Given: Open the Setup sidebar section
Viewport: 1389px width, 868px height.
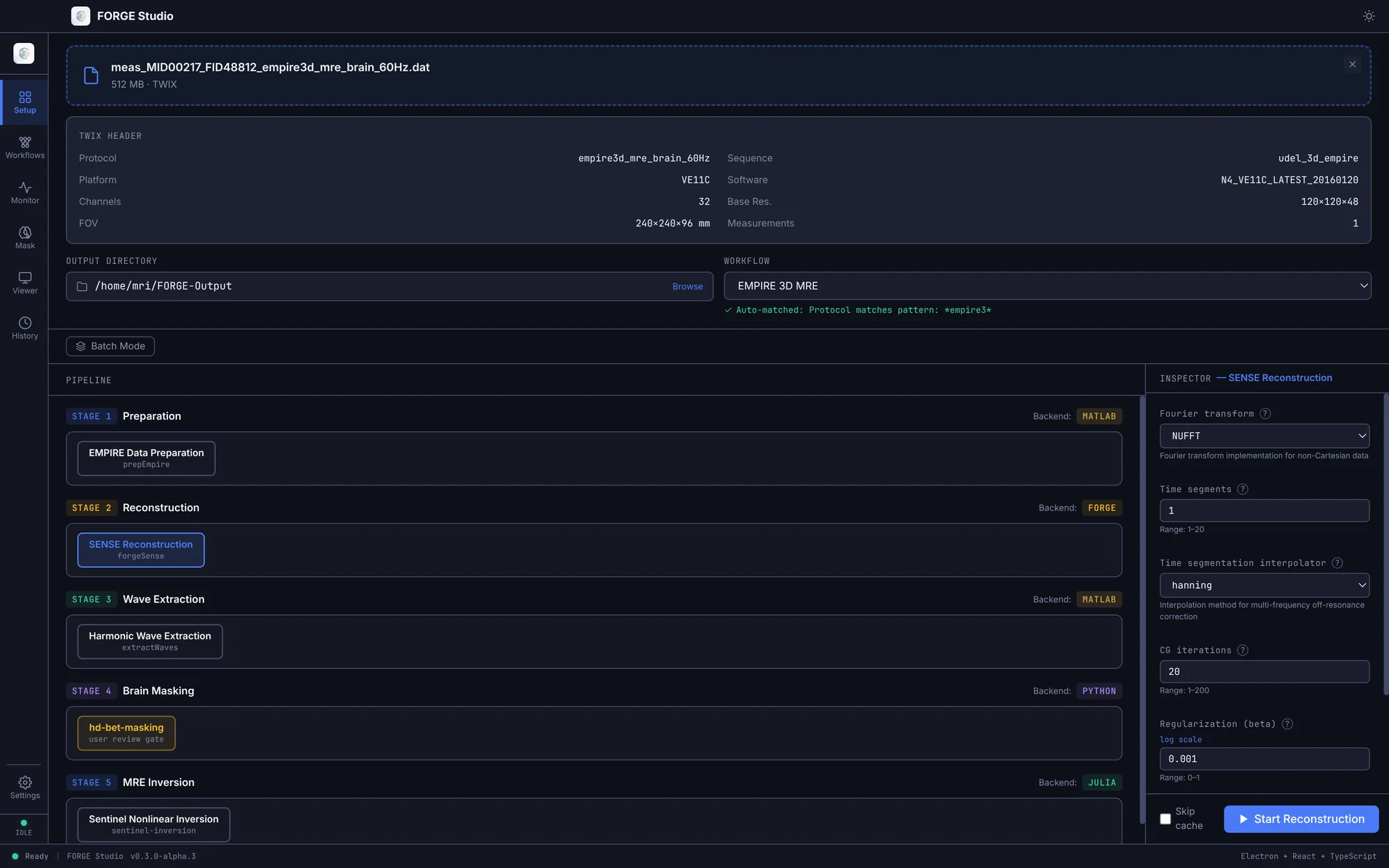Looking at the screenshot, I should pyautogui.click(x=25, y=102).
